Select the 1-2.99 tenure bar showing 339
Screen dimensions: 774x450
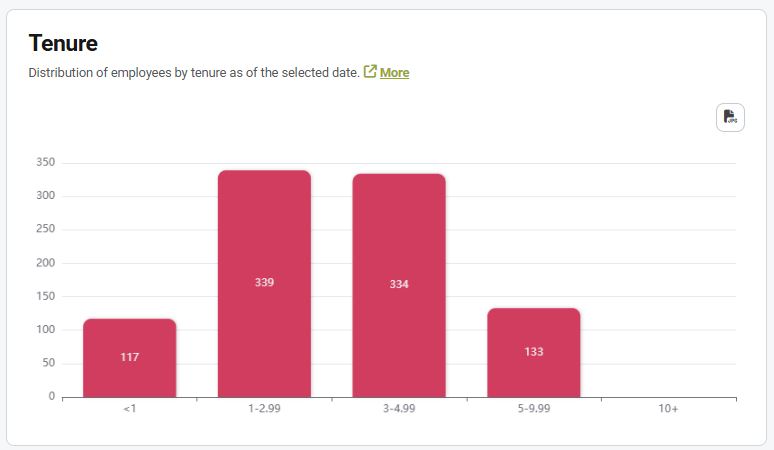tap(264, 283)
